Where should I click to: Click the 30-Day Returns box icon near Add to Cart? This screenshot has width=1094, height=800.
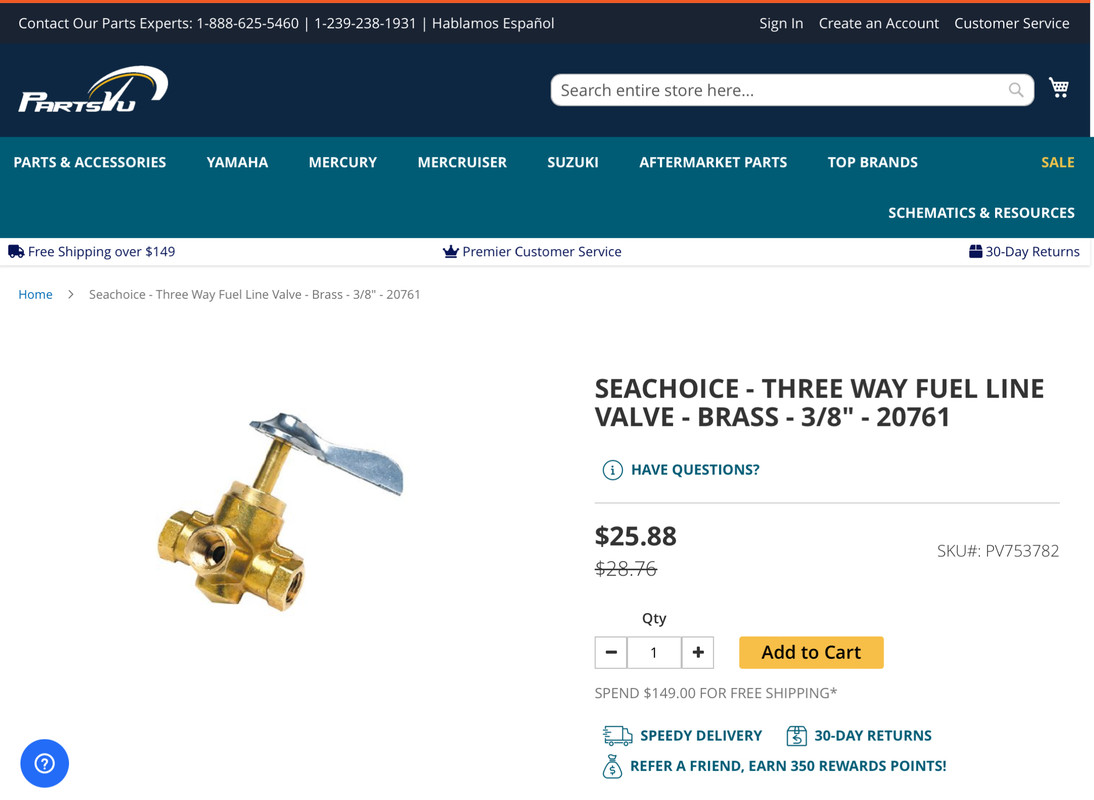[x=796, y=736]
